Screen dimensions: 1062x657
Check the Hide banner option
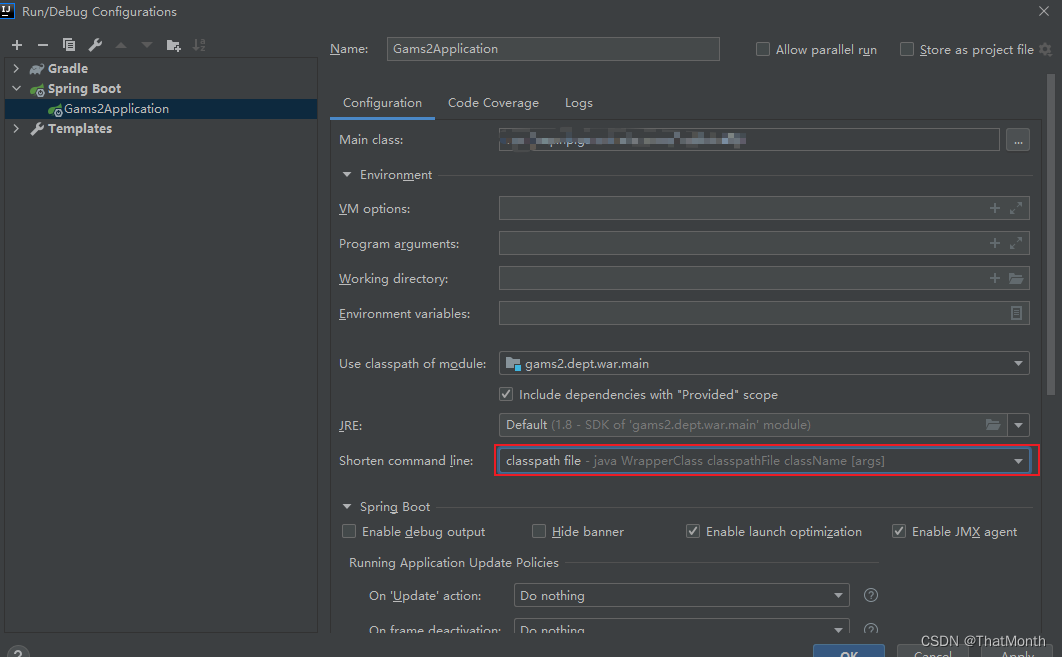539,532
